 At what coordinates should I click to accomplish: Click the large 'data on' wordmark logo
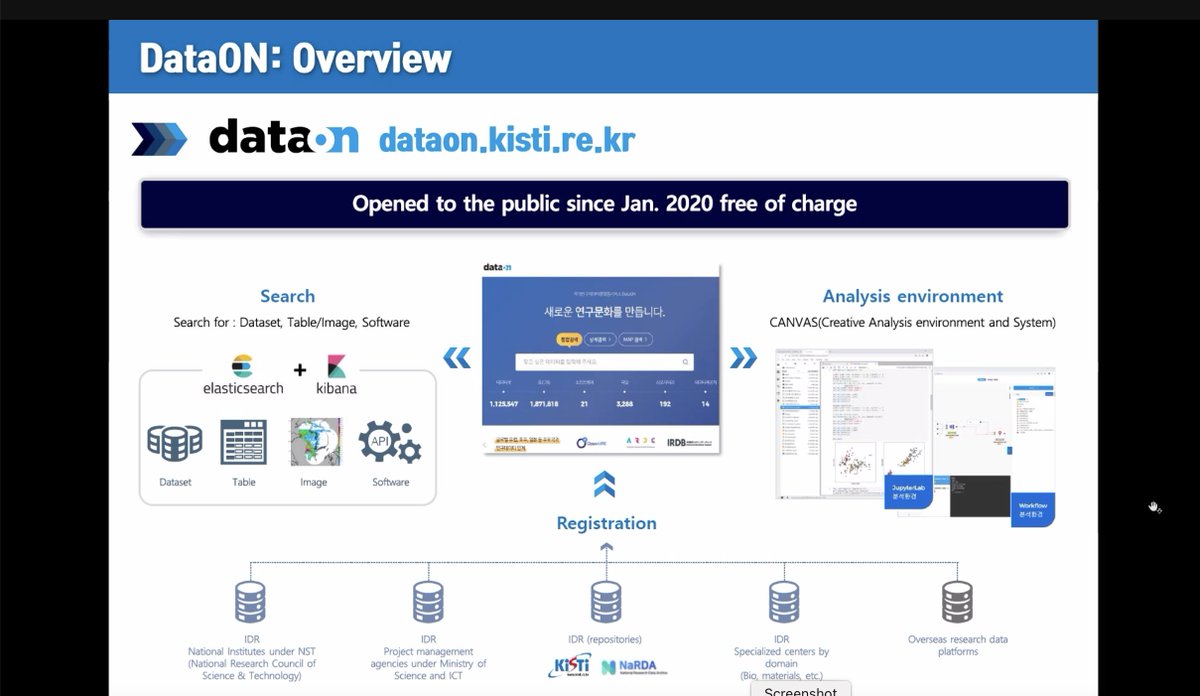point(283,138)
